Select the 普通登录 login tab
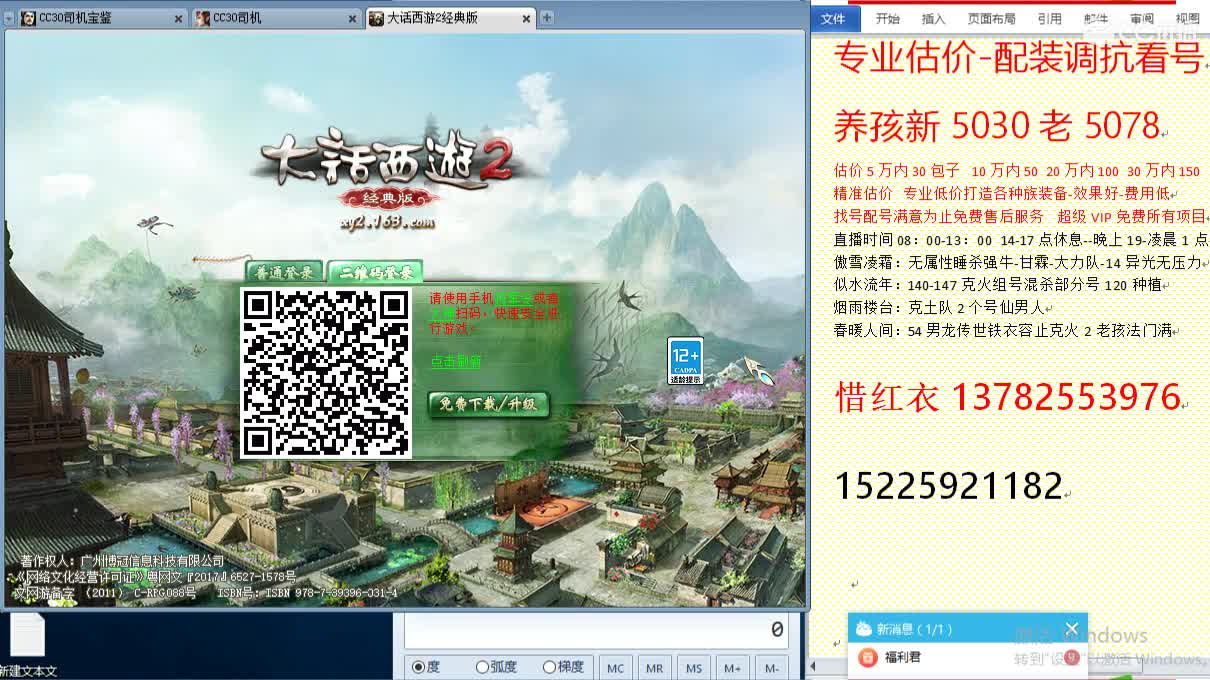The image size is (1210, 680). click(284, 272)
